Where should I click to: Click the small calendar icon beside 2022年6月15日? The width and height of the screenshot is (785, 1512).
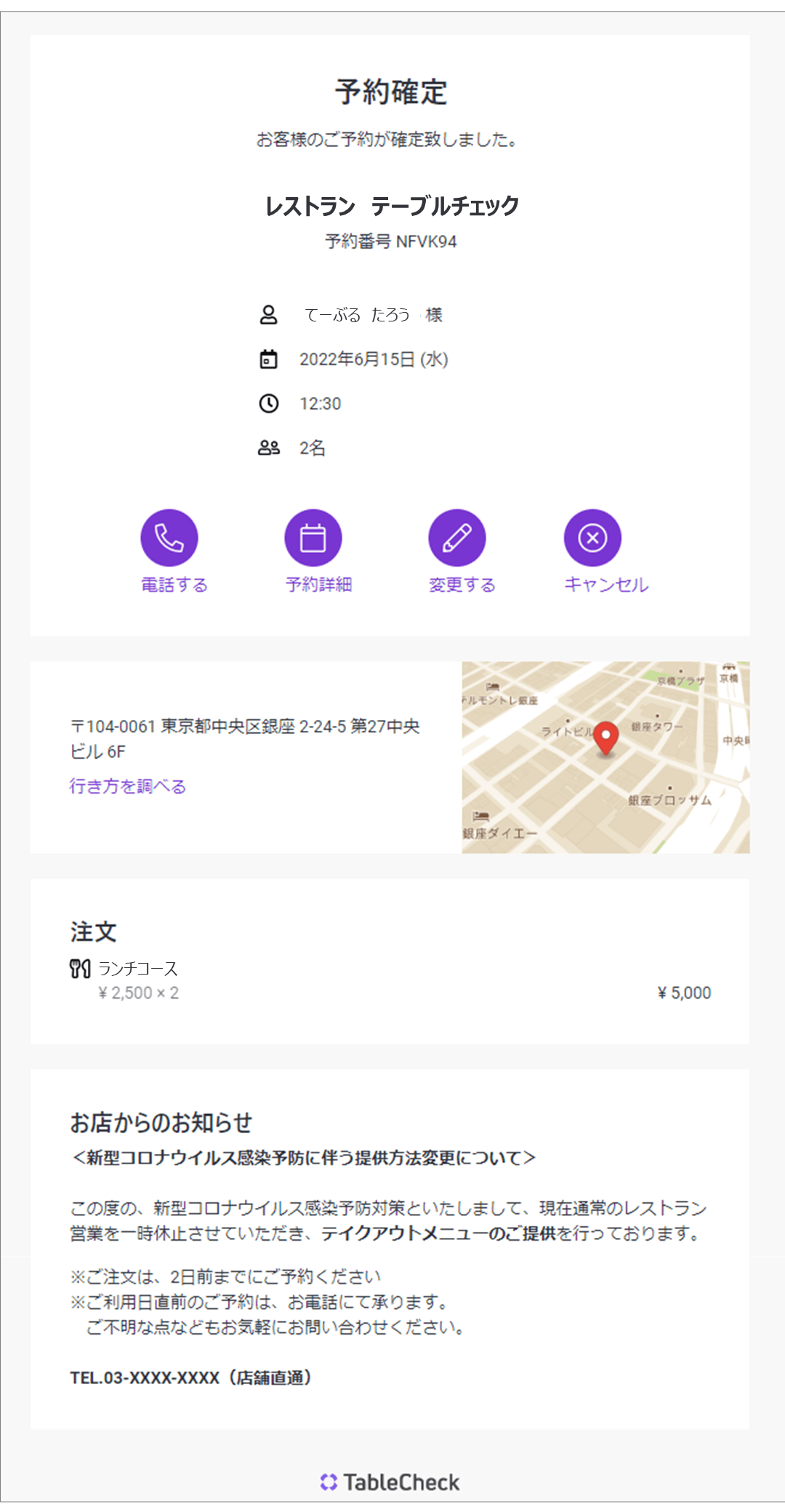tap(269, 359)
